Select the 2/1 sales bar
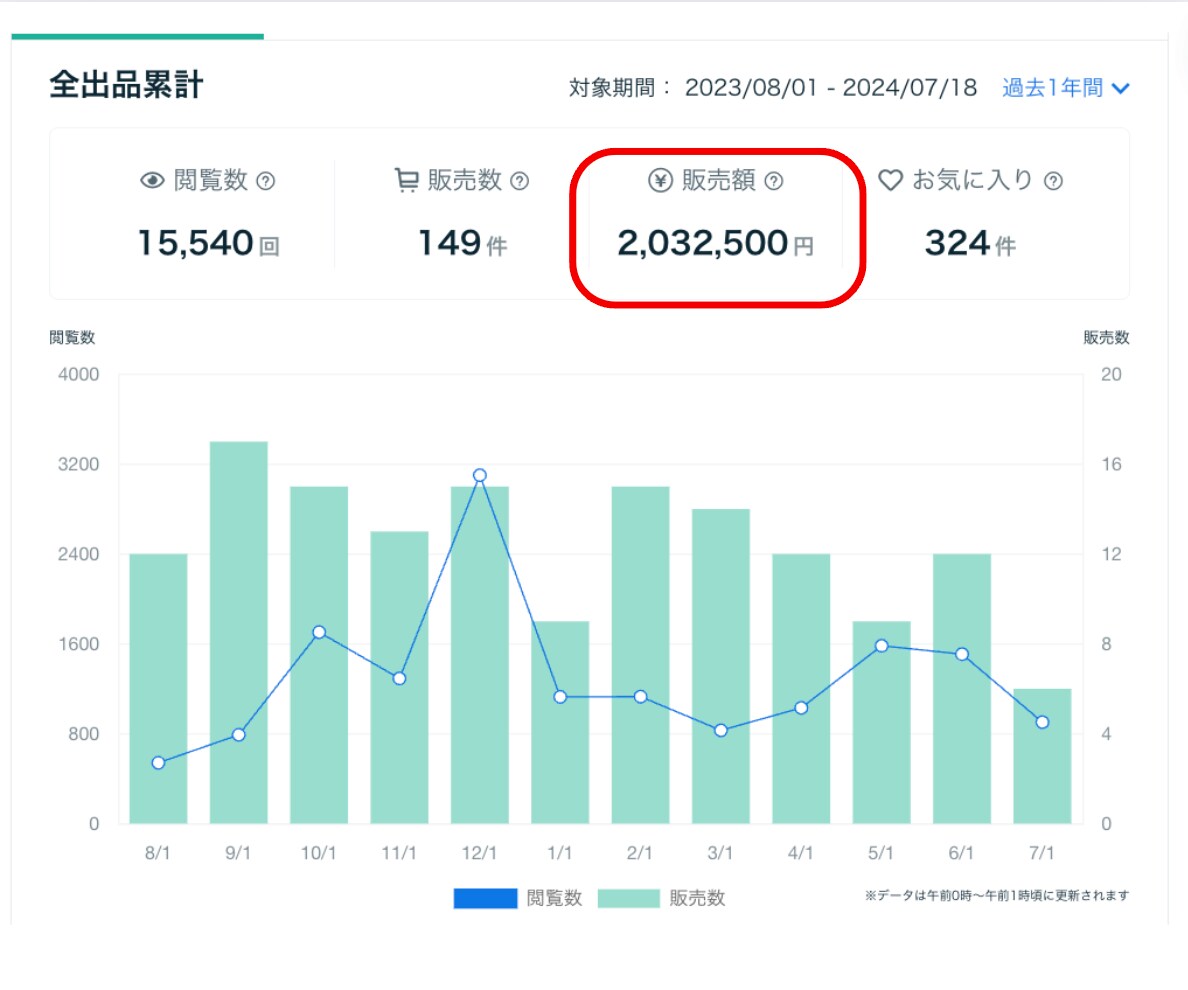Image resolution: width=1188 pixels, height=990 pixels. [x=640, y=655]
